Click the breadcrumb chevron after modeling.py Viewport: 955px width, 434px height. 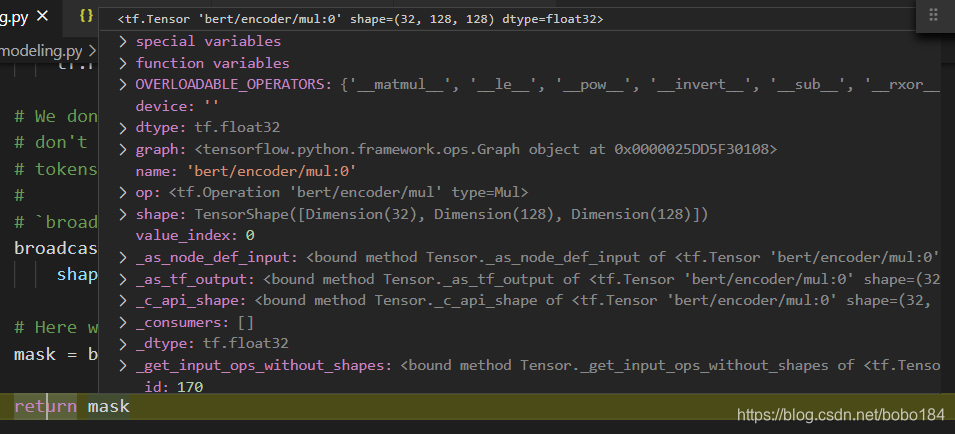[92, 51]
